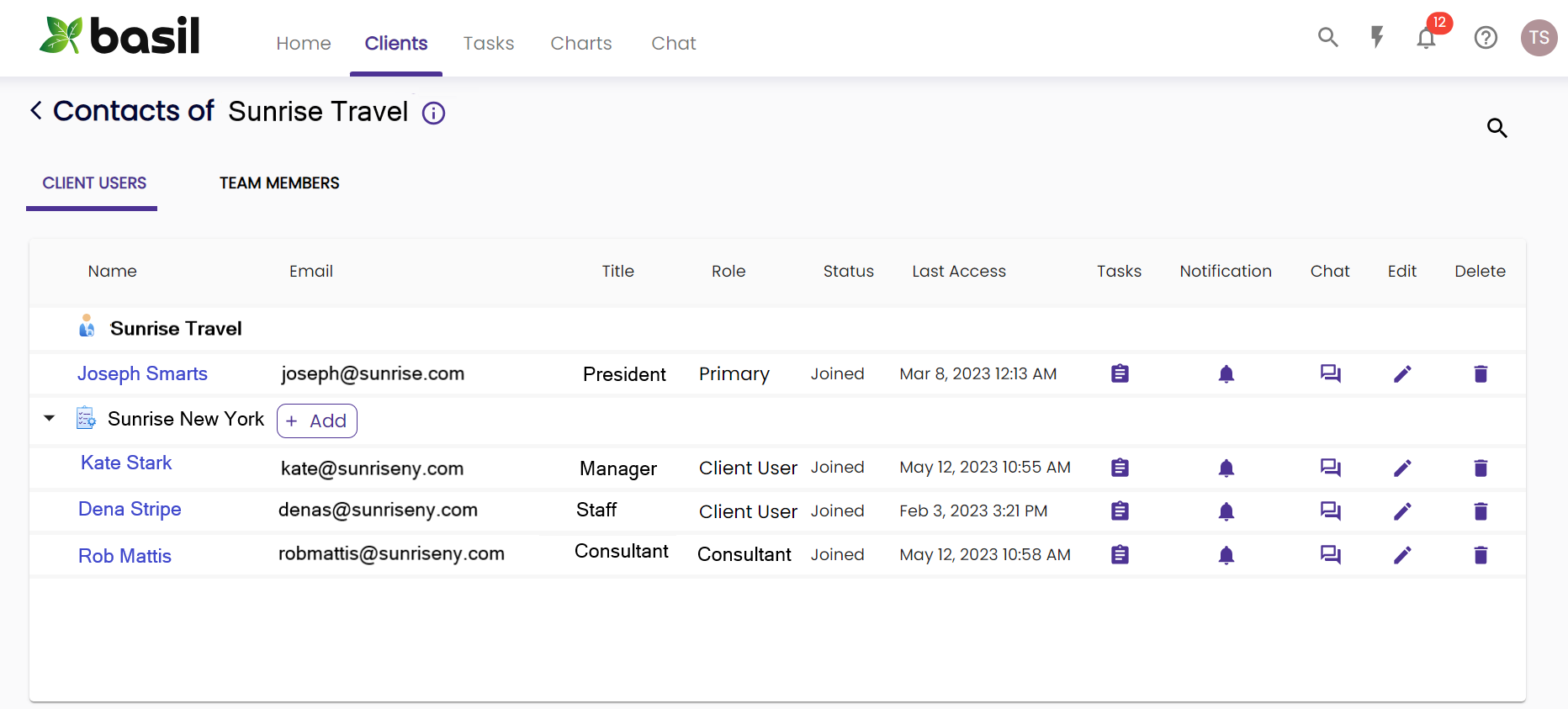Open chat with Dena Stripe
This screenshot has width=1568, height=709.
point(1330,511)
